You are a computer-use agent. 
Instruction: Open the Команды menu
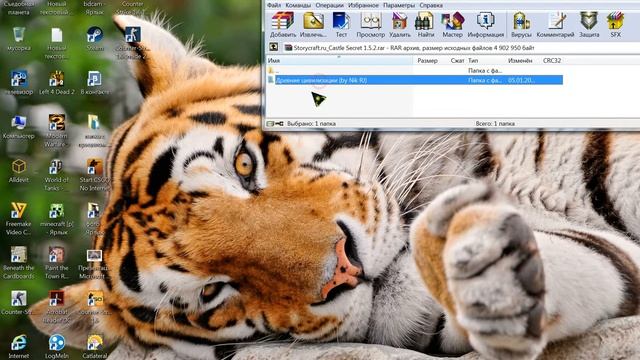pos(298,5)
